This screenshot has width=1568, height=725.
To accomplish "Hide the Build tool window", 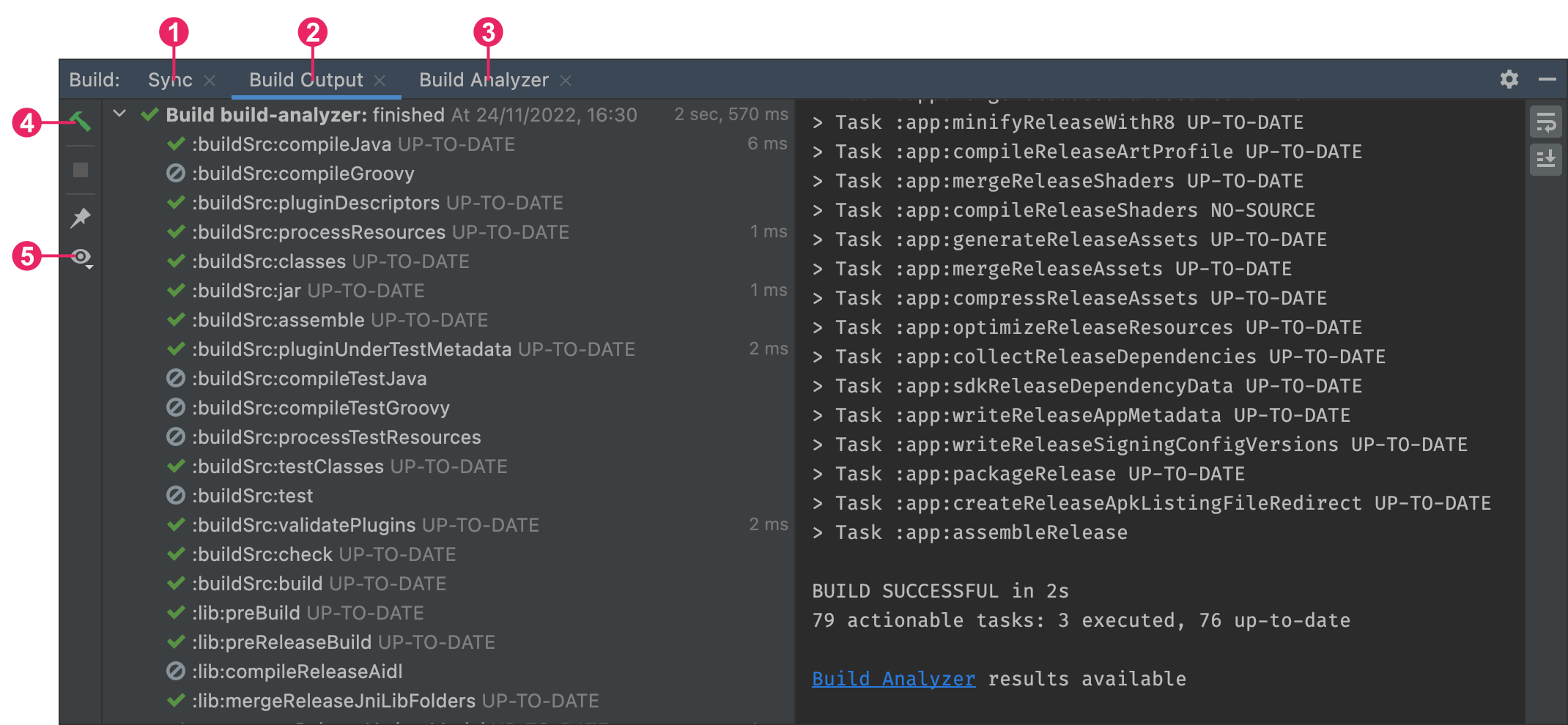I will [1547, 79].
